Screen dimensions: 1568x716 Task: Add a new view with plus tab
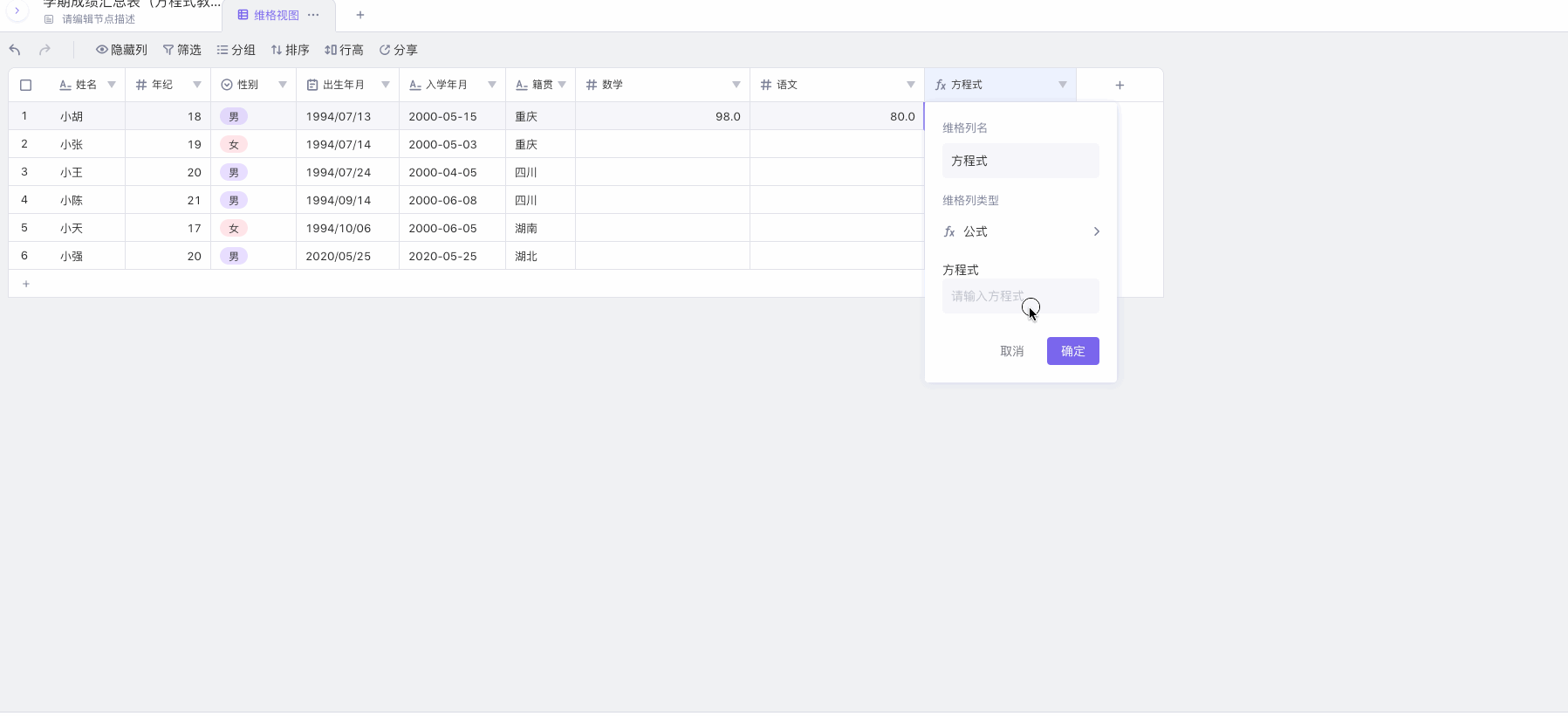(x=359, y=15)
